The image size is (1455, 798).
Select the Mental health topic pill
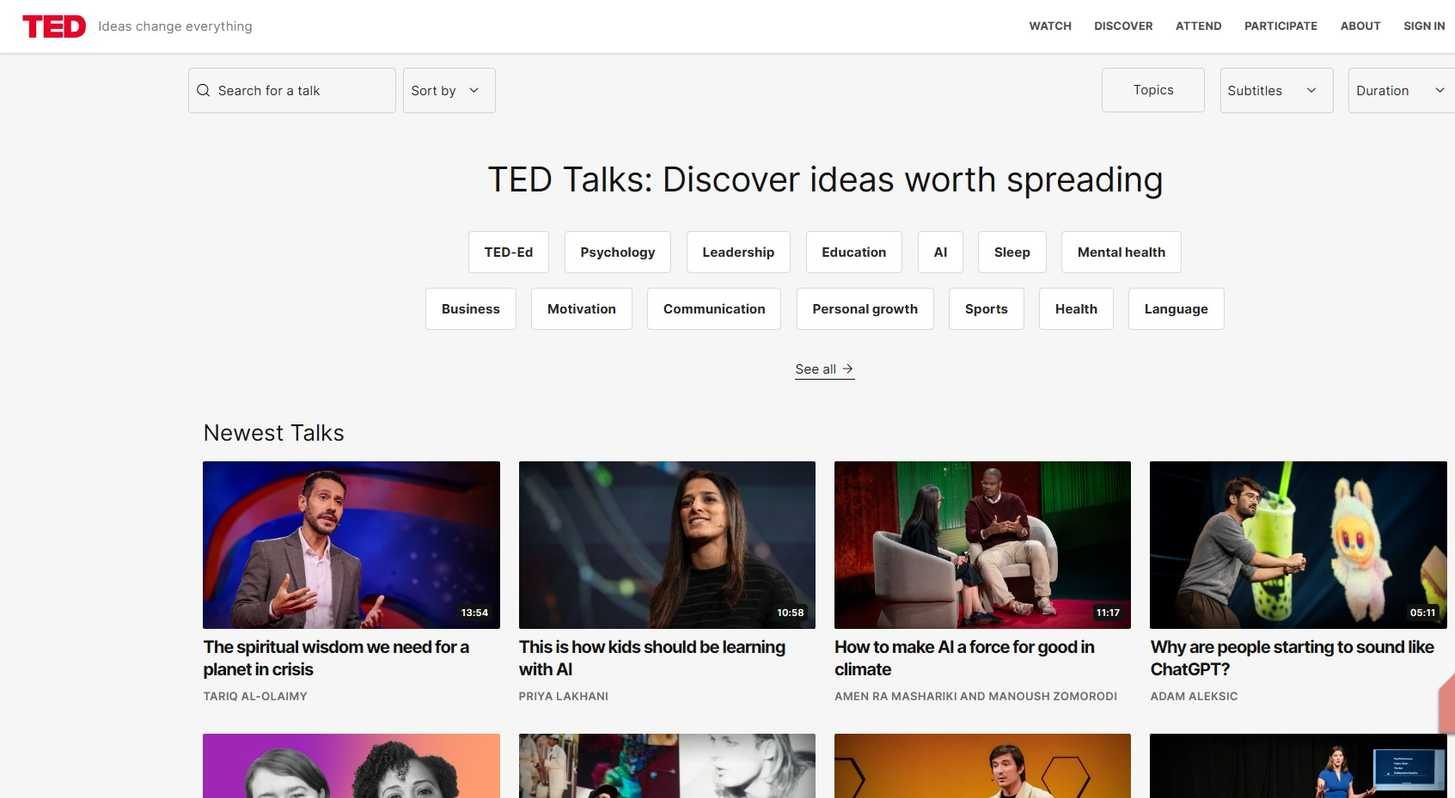click(x=1120, y=252)
